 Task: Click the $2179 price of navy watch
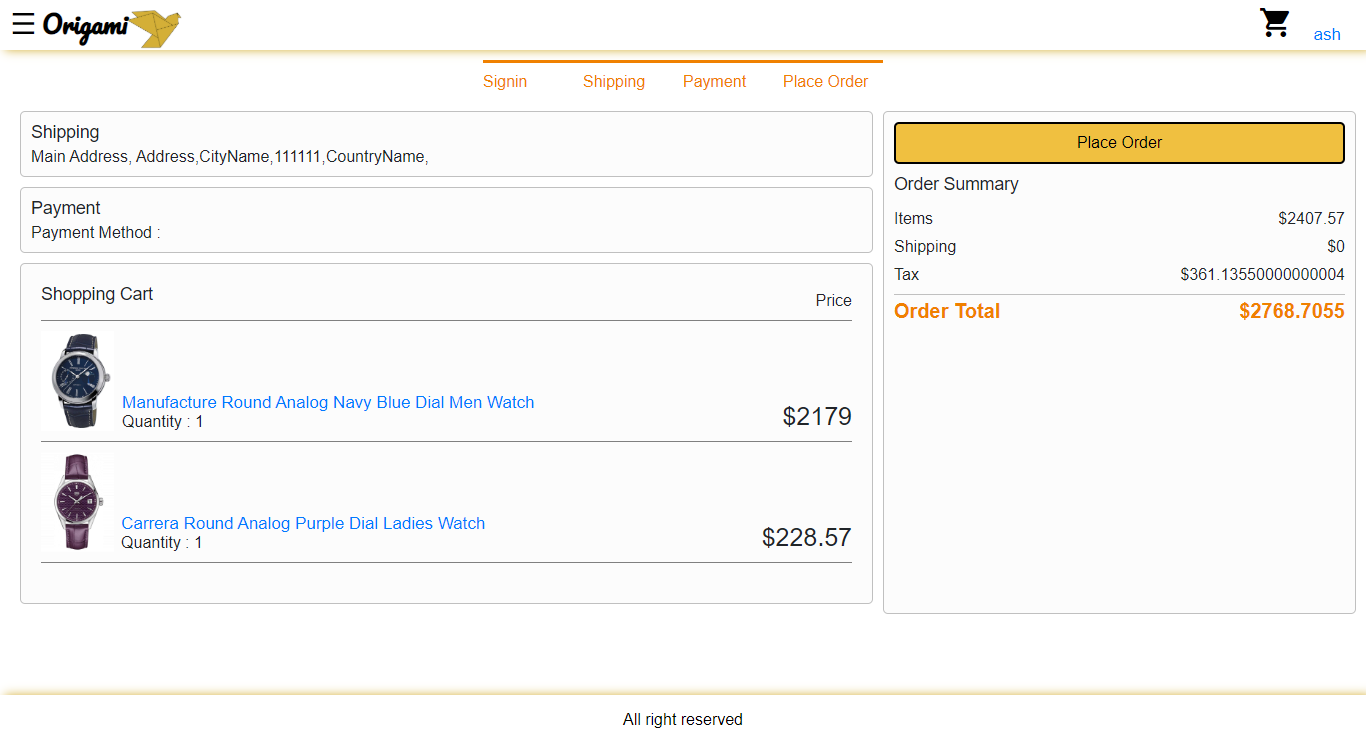pyautogui.click(x=817, y=416)
